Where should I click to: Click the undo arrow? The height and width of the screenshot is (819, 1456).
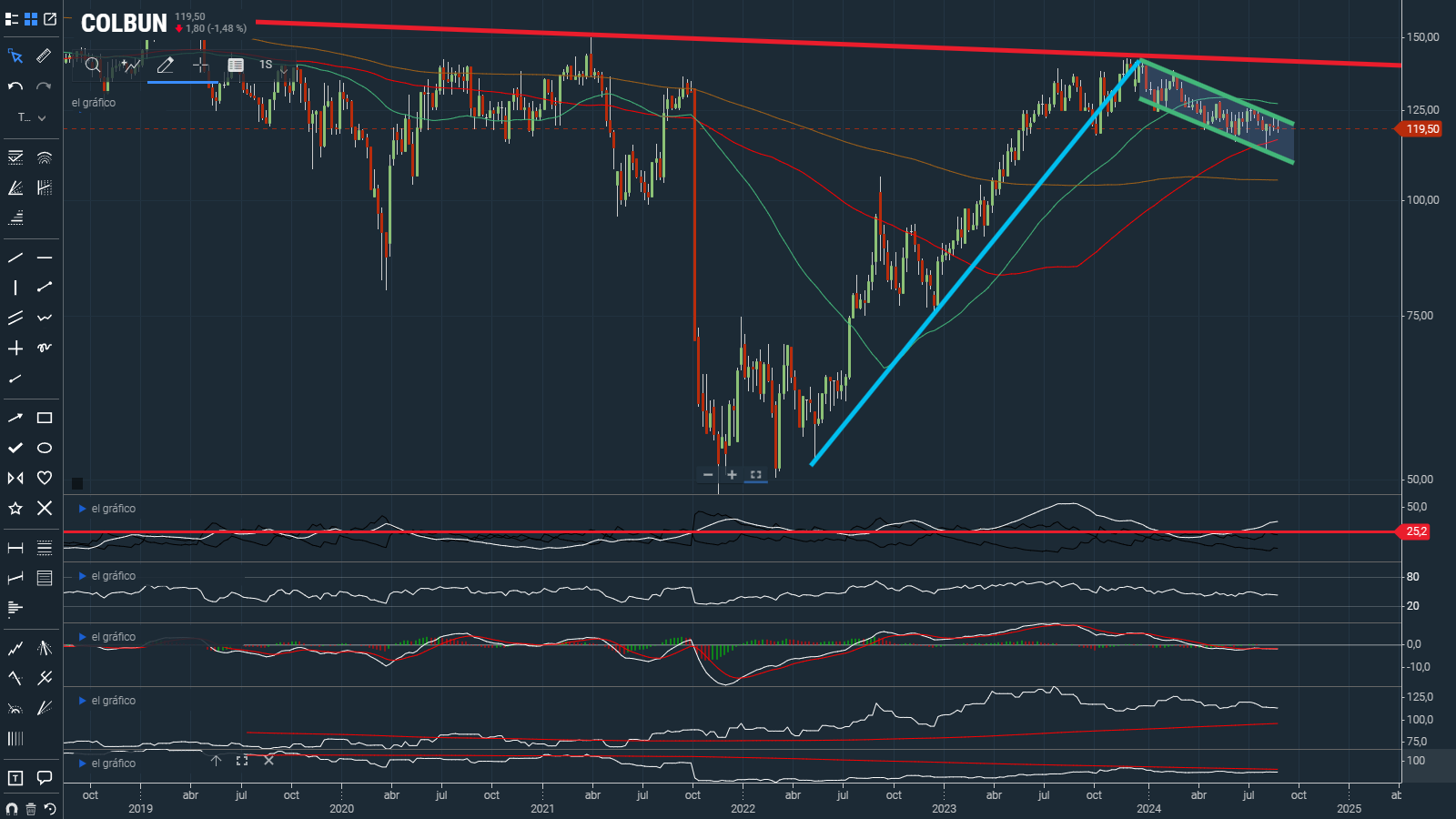(15, 86)
